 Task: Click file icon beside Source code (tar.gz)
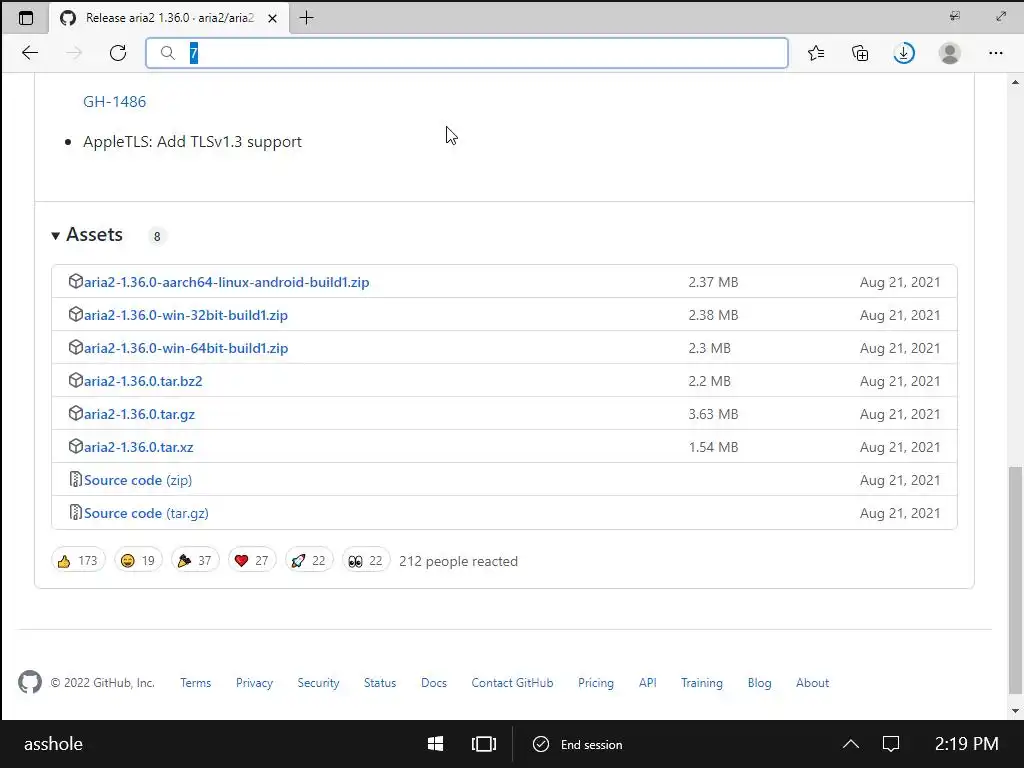click(76, 512)
